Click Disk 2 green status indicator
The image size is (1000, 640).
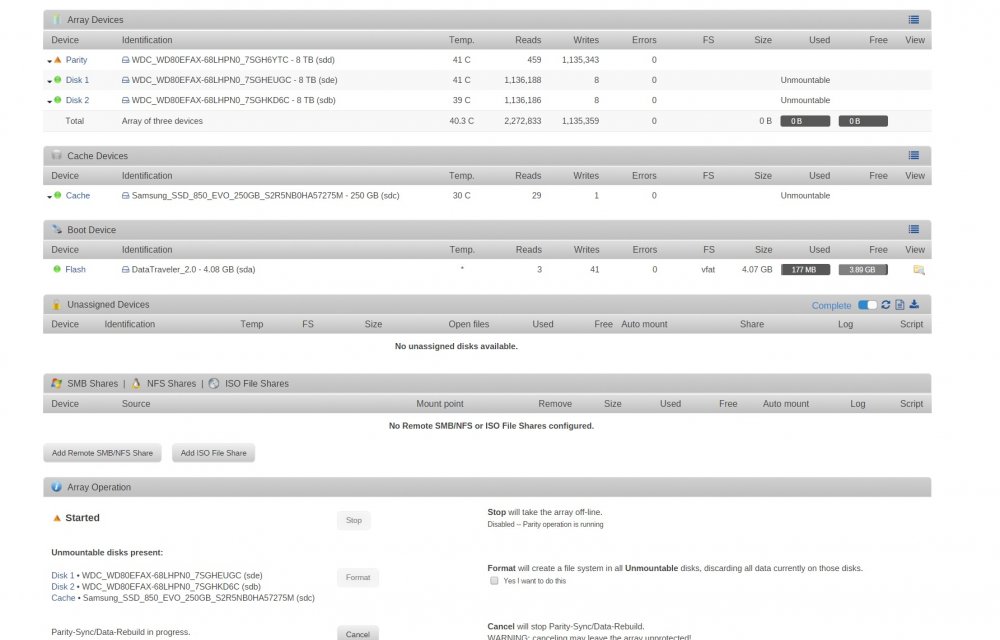(57, 100)
